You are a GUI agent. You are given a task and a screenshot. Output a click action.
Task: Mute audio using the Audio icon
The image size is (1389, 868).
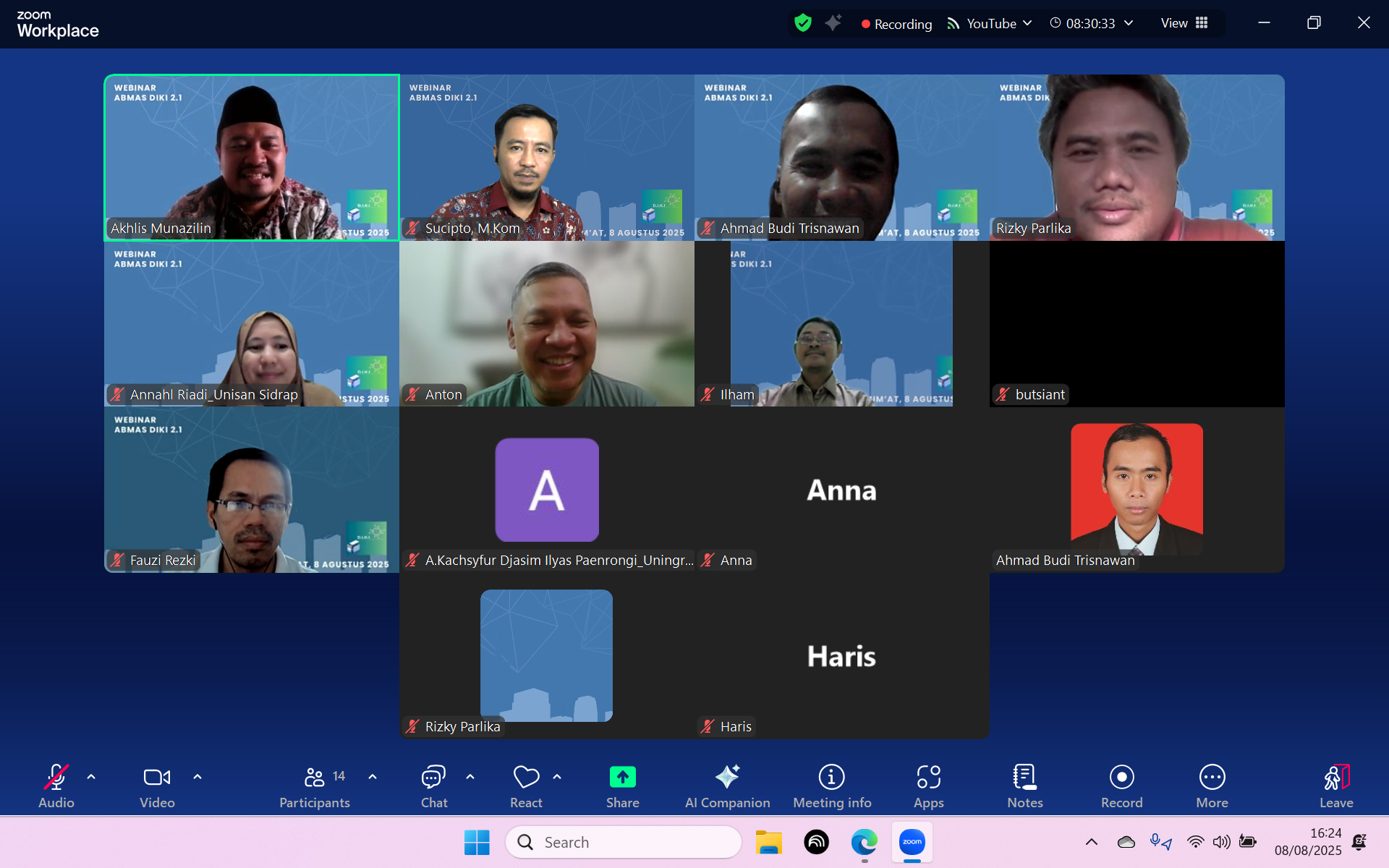click(56, 776)
